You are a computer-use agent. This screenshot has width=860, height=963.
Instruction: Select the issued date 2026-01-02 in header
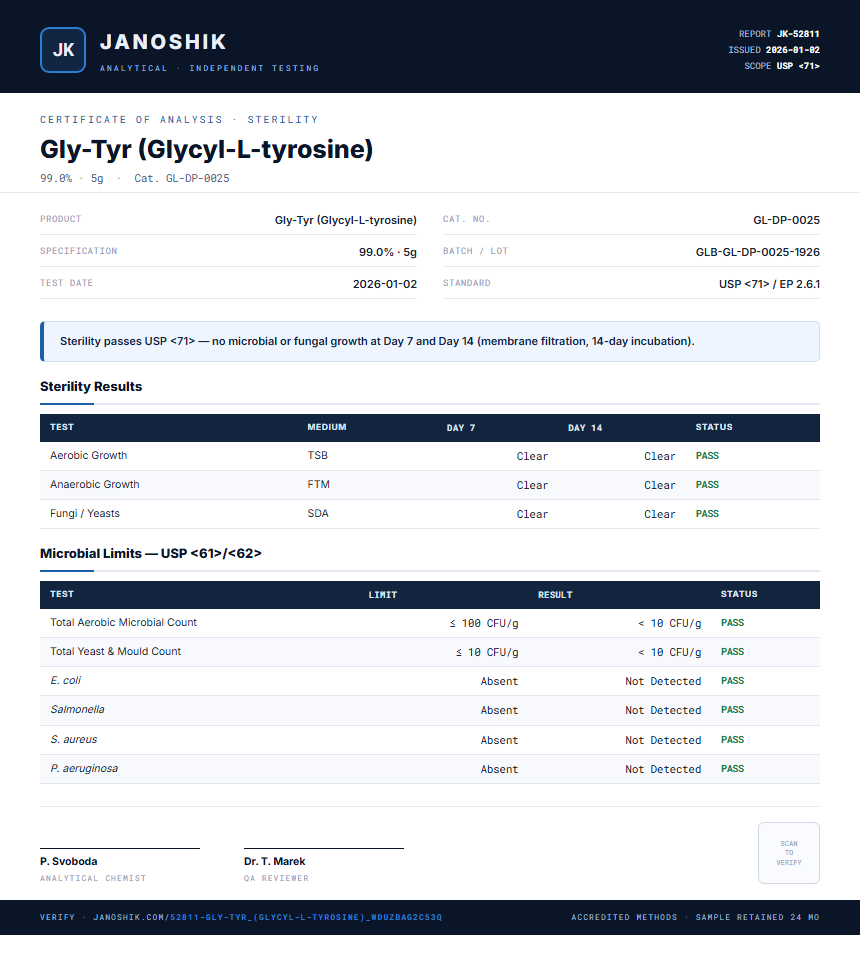point(792,50)
